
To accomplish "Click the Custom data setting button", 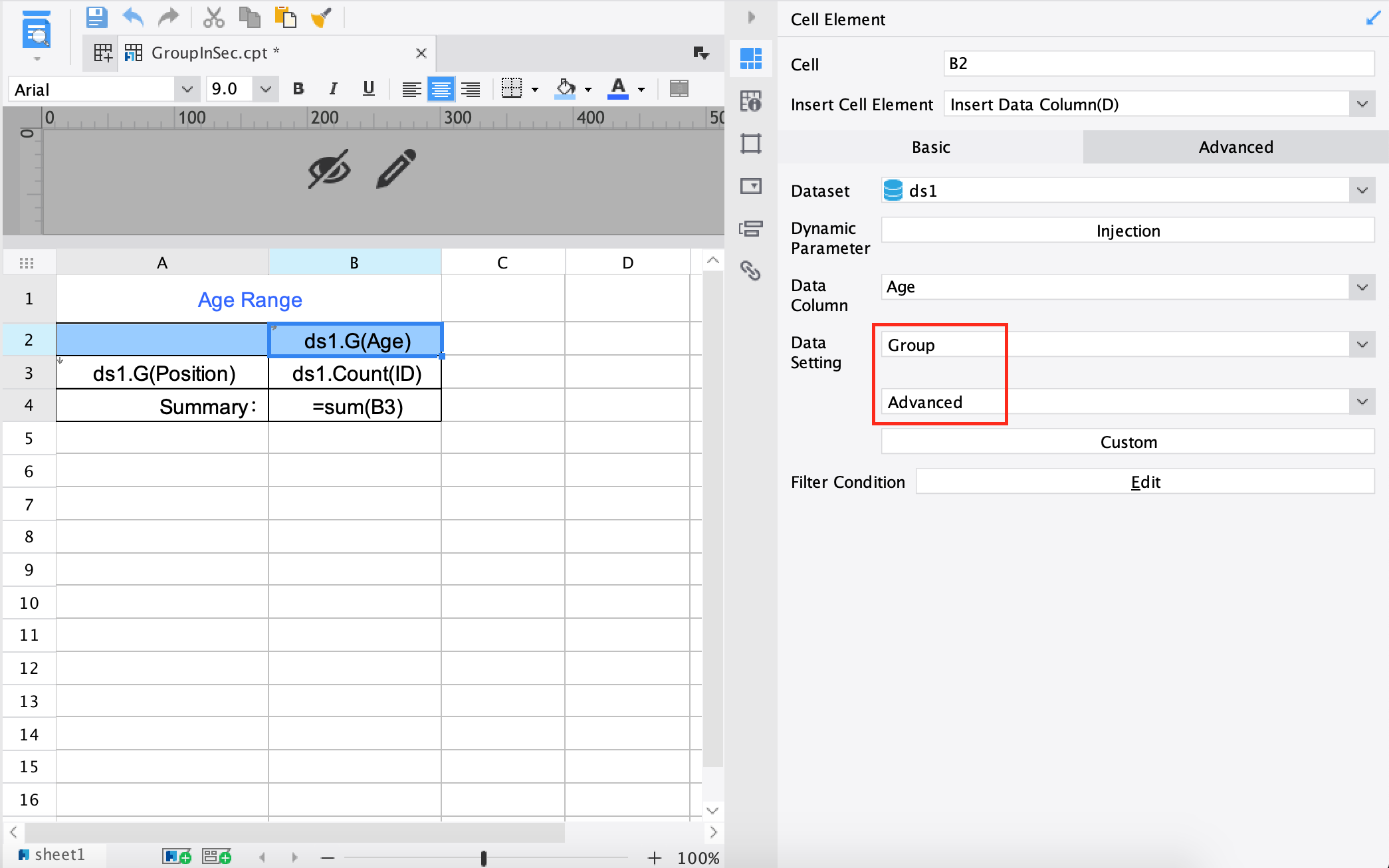I will coord(1127,441).
